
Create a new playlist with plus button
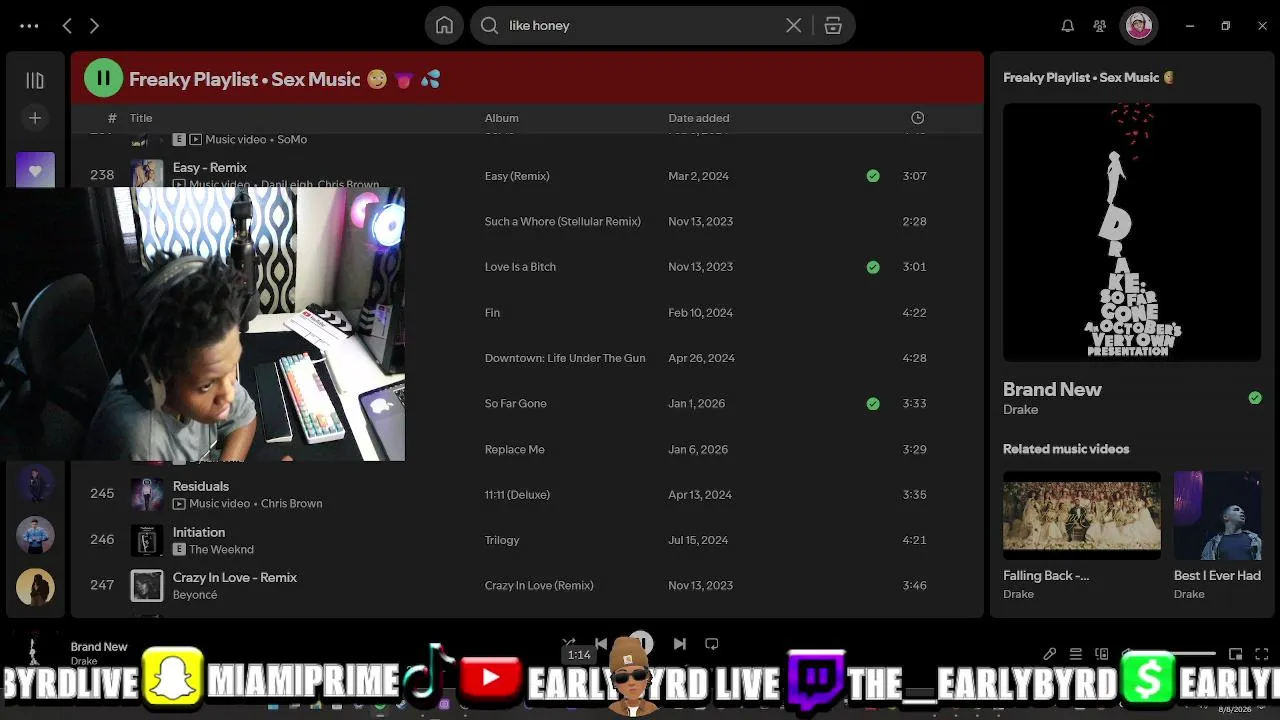tap(35, 118)
